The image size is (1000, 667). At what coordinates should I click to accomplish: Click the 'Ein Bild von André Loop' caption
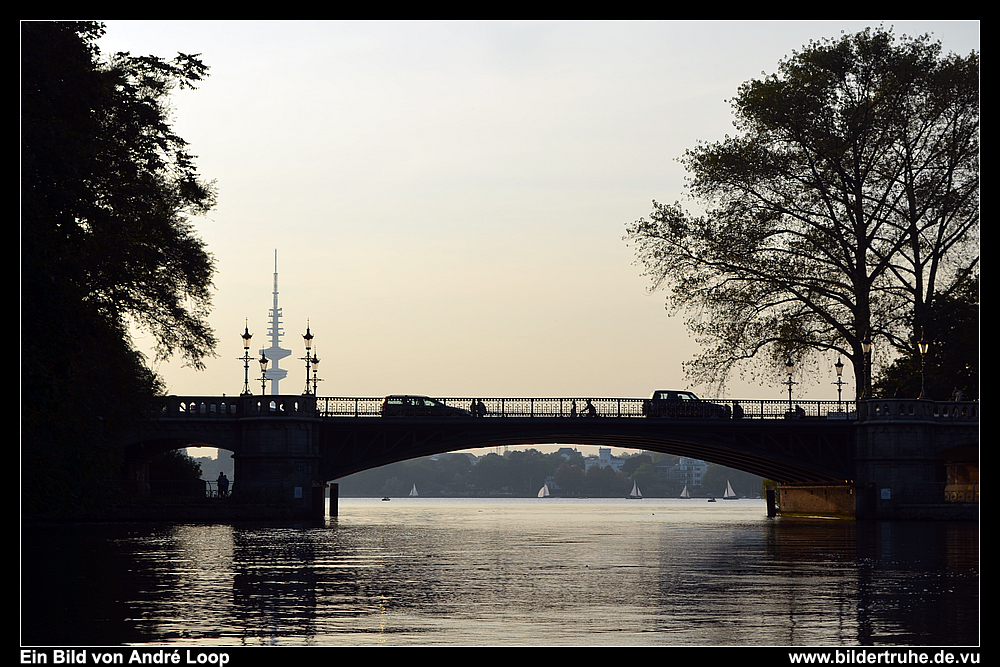[124, 657]
